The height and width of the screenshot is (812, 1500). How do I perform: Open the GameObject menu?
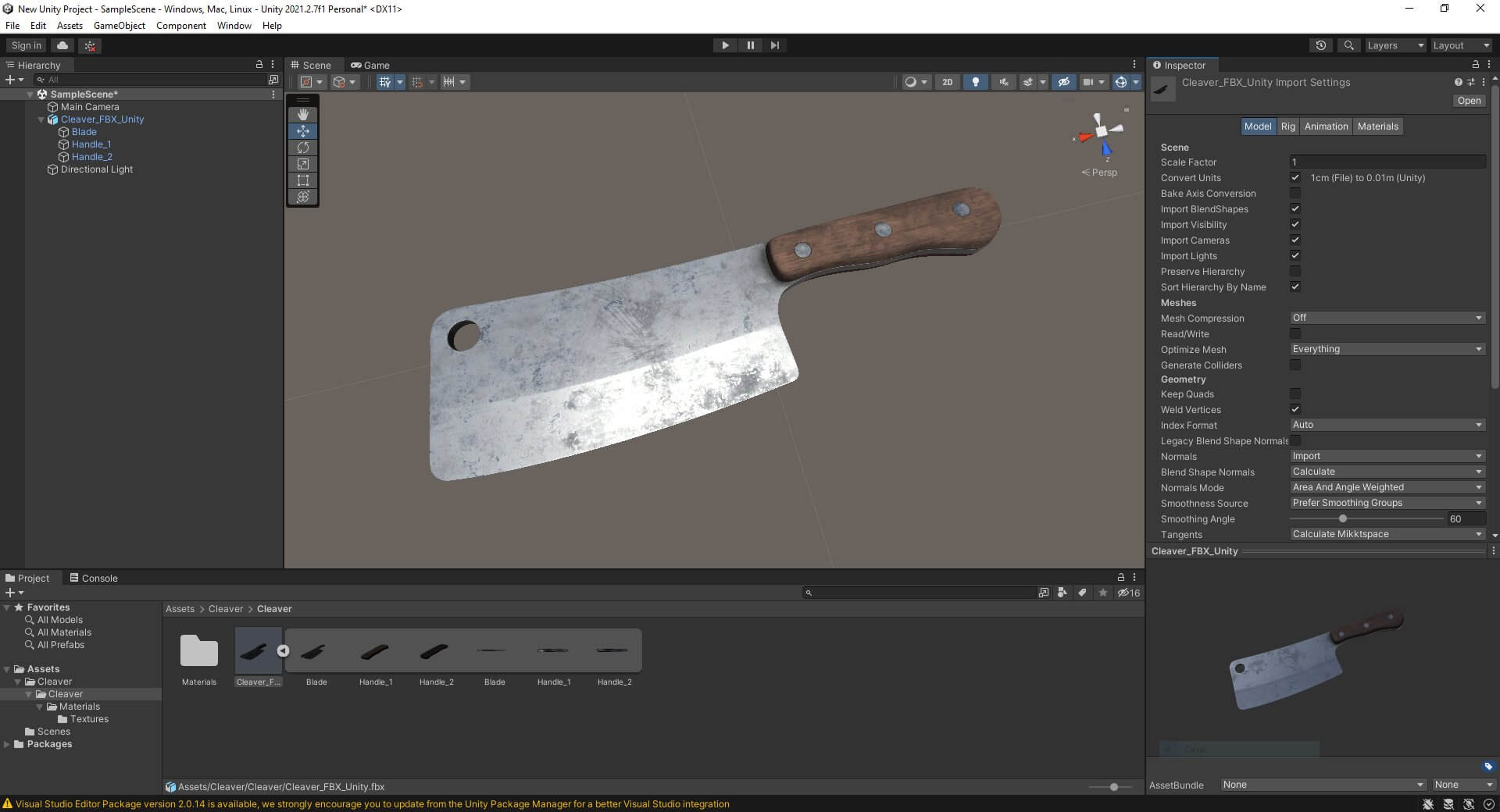tap(120, 26)
